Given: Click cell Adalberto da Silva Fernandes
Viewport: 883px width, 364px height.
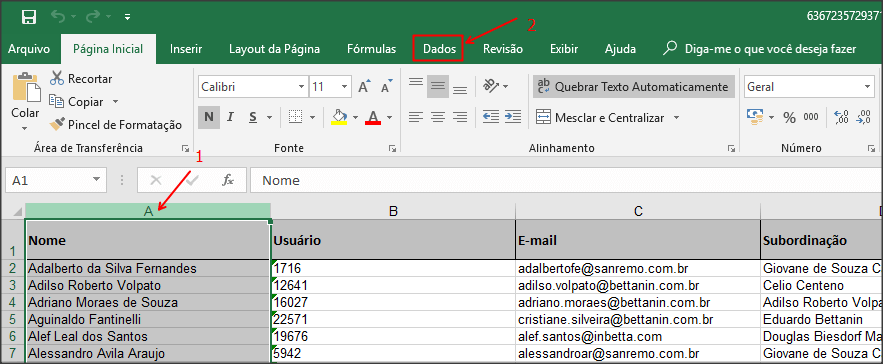Looking at the screenshot, I should point(148,268).
